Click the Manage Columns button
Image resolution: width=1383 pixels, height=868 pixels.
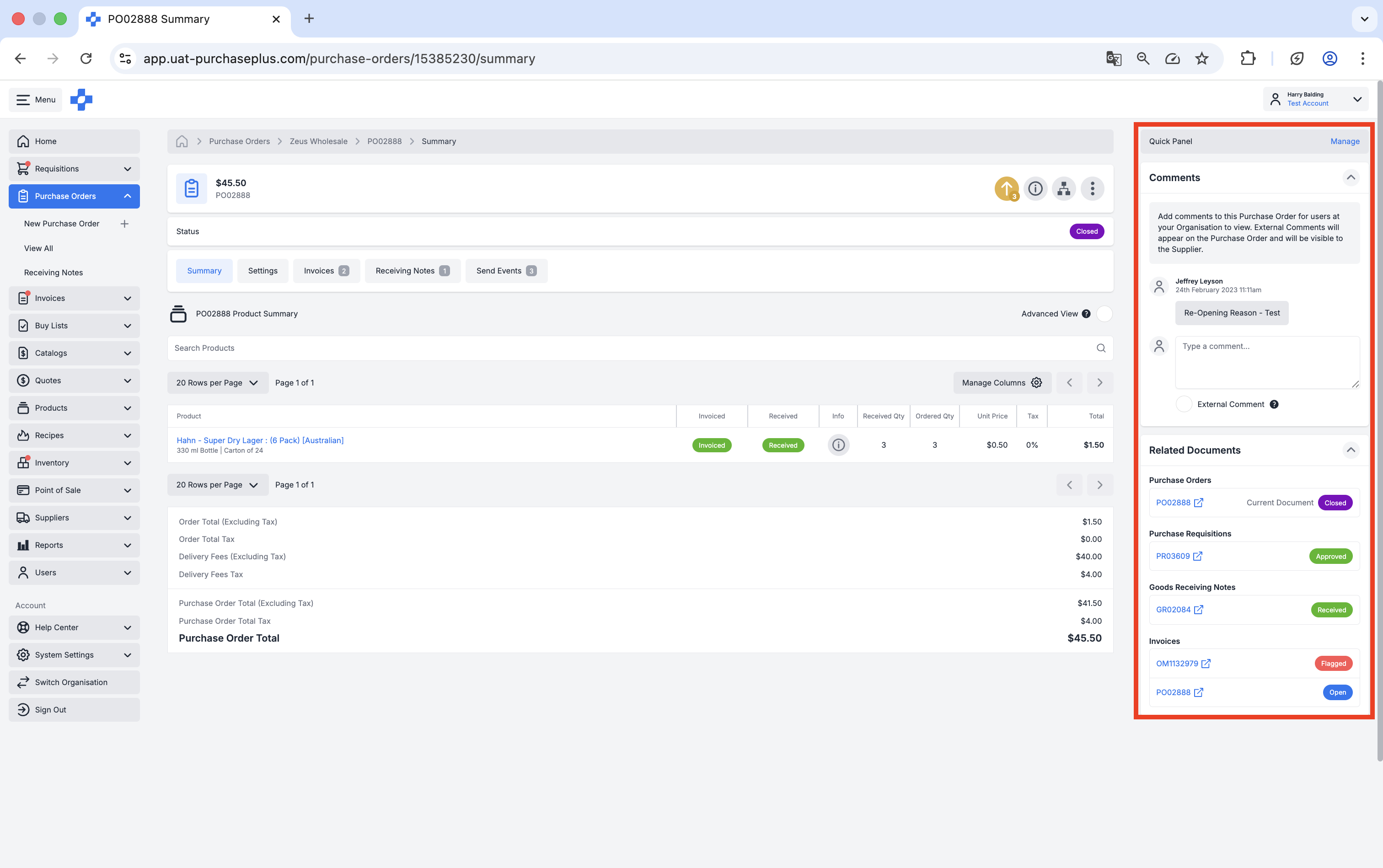click(x=1002, y=383)
